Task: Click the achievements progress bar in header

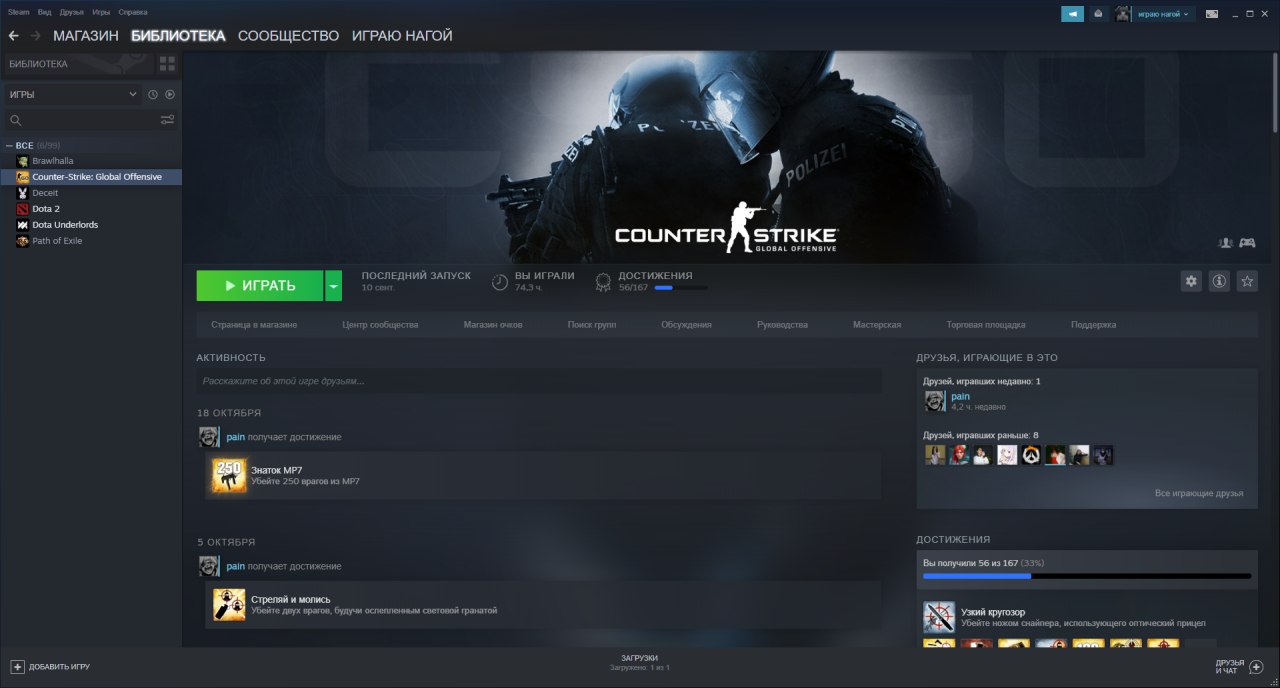Action: point(681,288)
